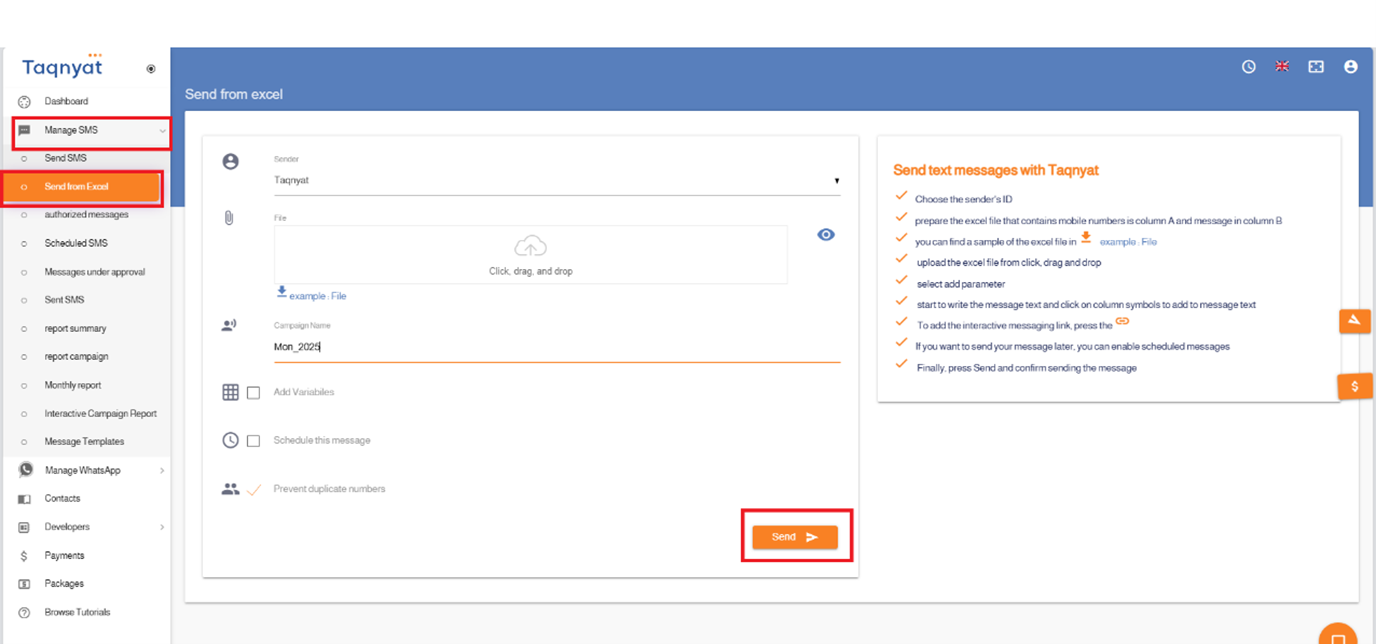Open Monthly report page

click(72, 385)
